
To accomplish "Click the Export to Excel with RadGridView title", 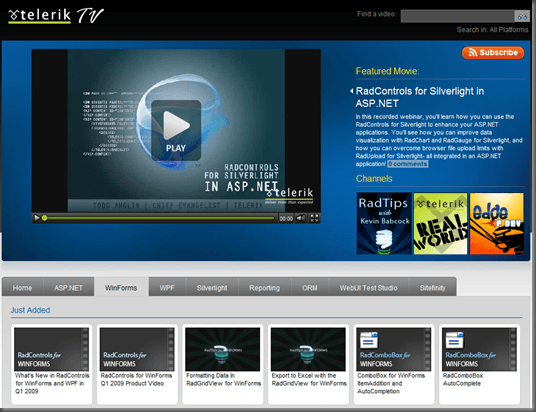I will [x=309, y=380].
